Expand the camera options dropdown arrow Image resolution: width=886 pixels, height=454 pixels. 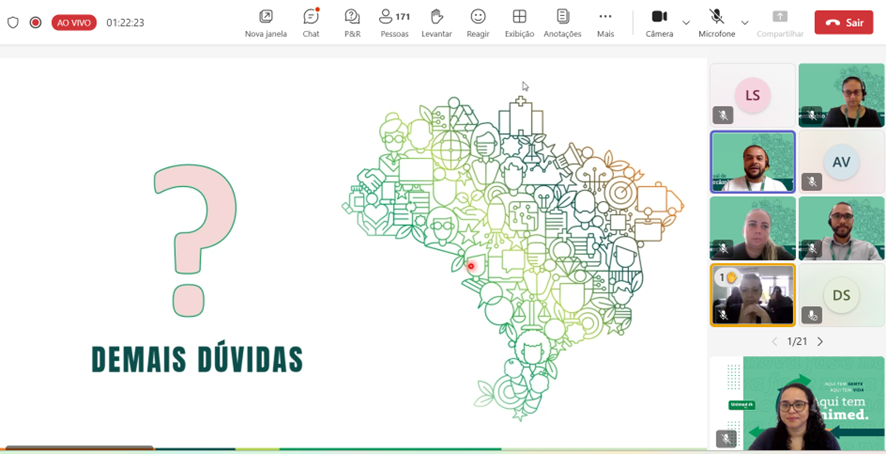[686, 22]
